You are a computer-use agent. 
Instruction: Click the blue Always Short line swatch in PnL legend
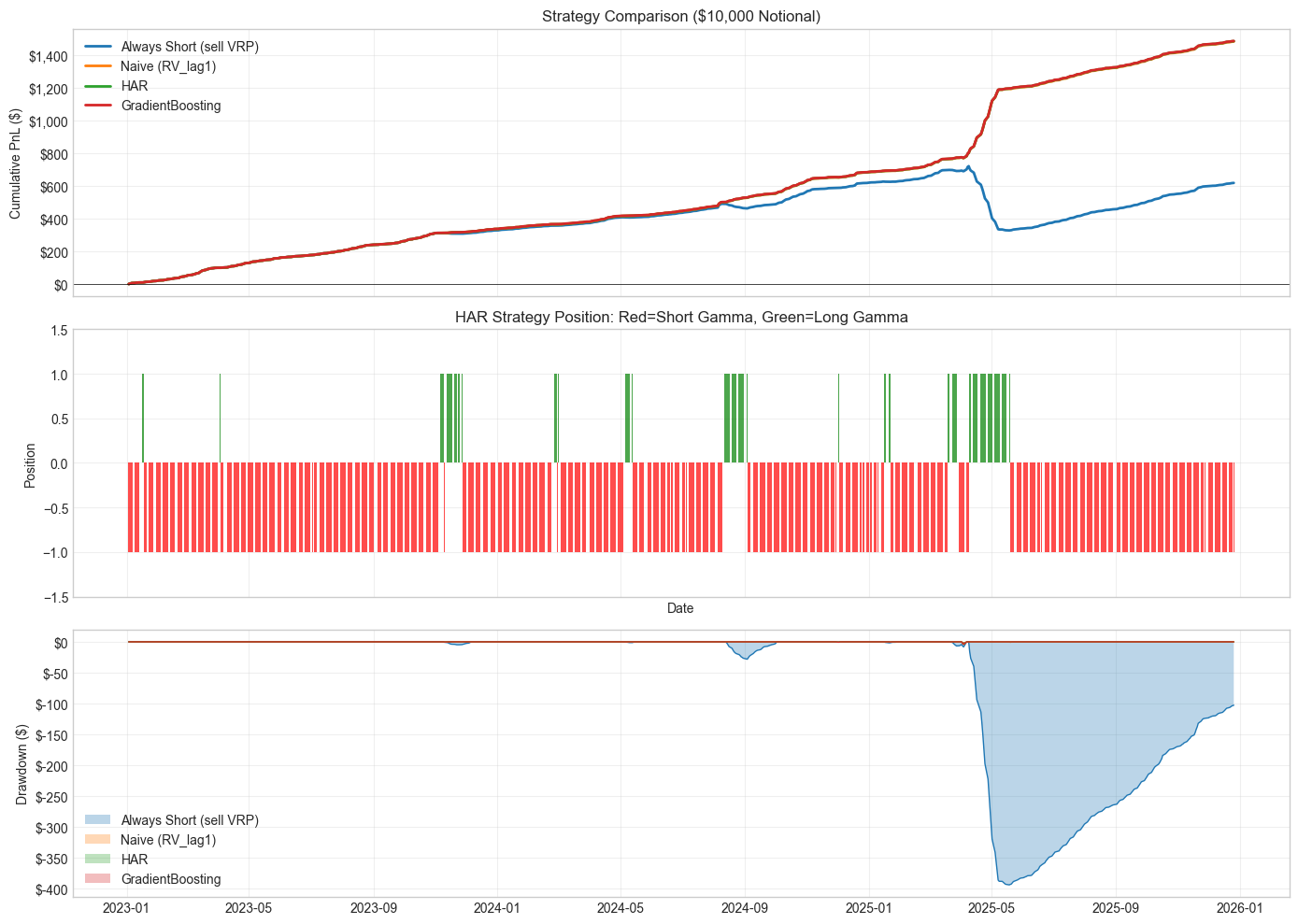point(97,47)
